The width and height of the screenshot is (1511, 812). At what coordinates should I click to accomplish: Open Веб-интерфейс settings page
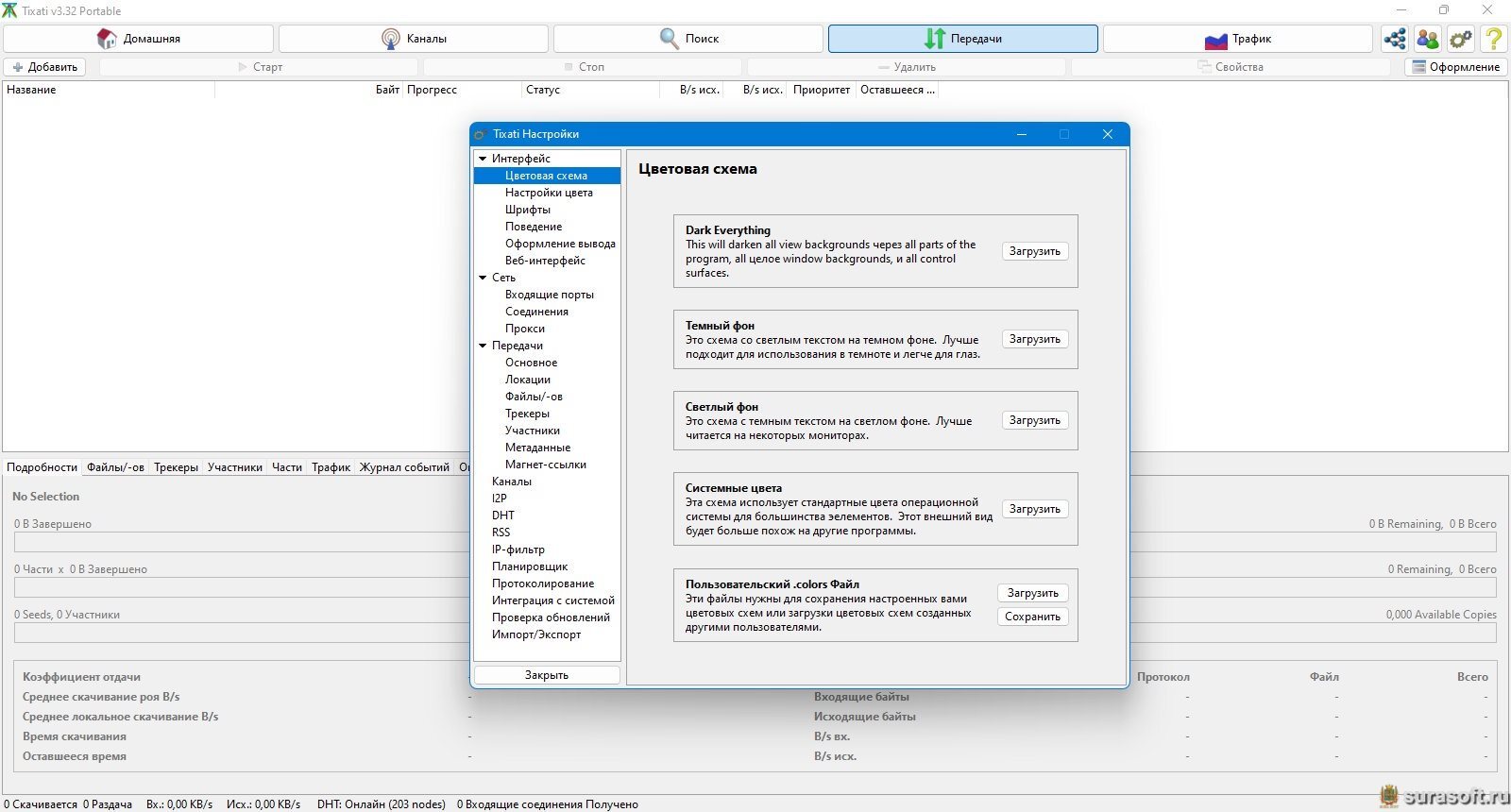(545, 261)
